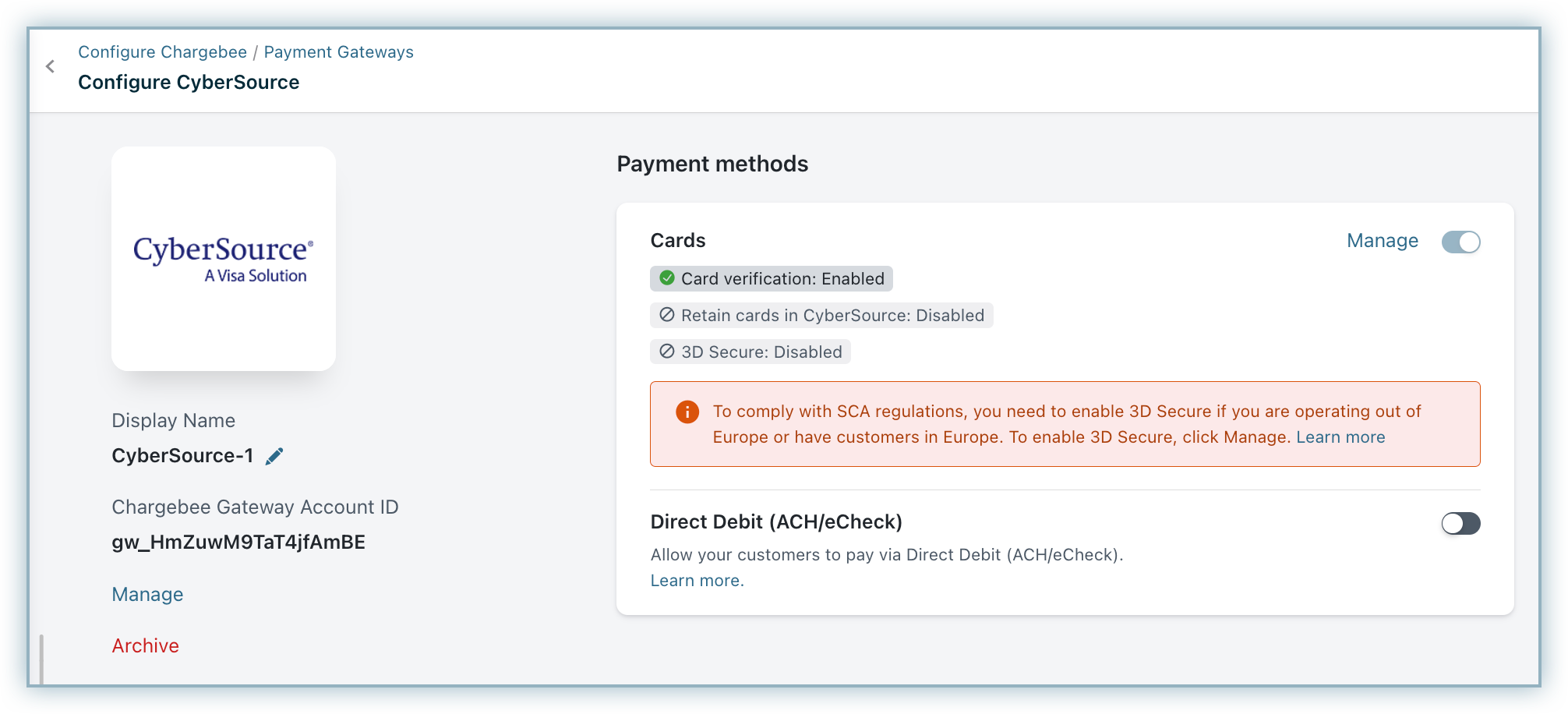Click disabled icon beside 3D Secure
The width and height of the screenshot is (1568, 714).
pyautogui.click(x=667, y=352)
